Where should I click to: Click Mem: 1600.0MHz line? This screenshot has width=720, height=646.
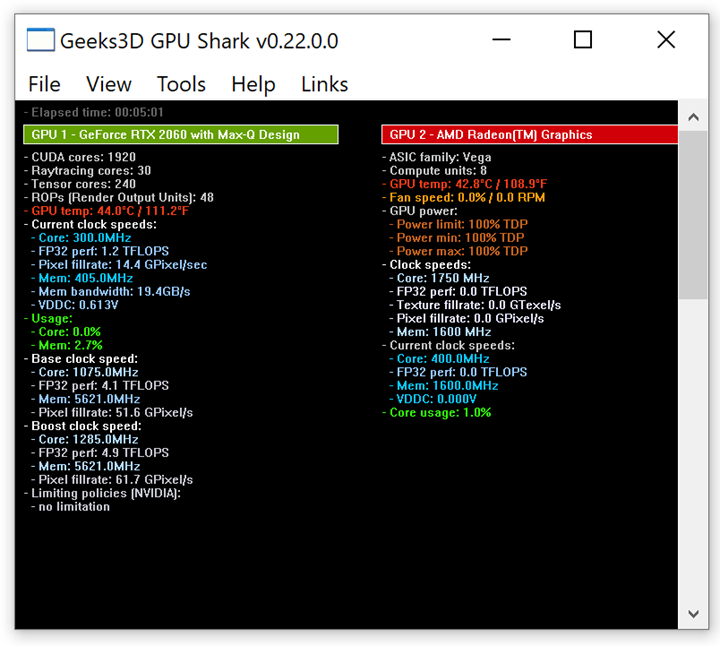[x=444, y=386]
